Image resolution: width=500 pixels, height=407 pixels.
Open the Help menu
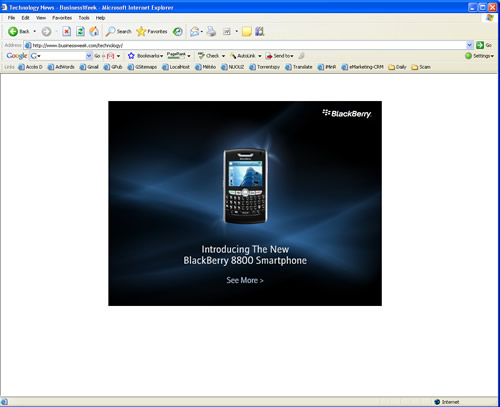click(x=100, y=18)
